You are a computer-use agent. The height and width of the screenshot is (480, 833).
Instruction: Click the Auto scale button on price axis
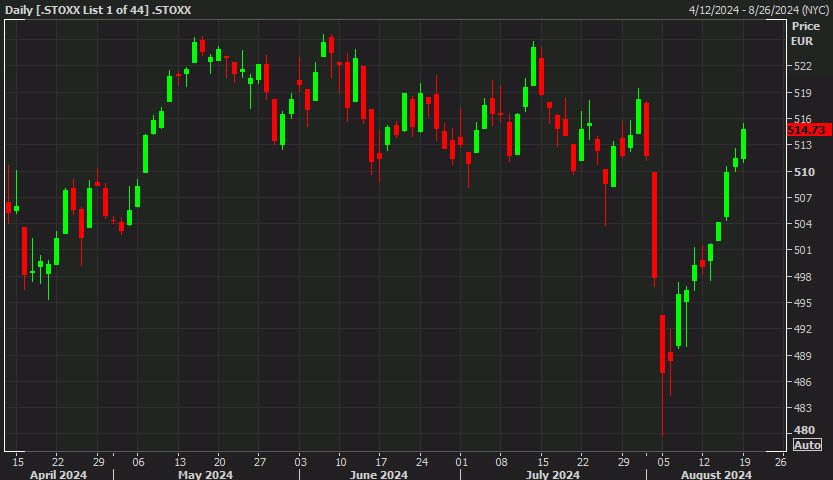[807, 445]
